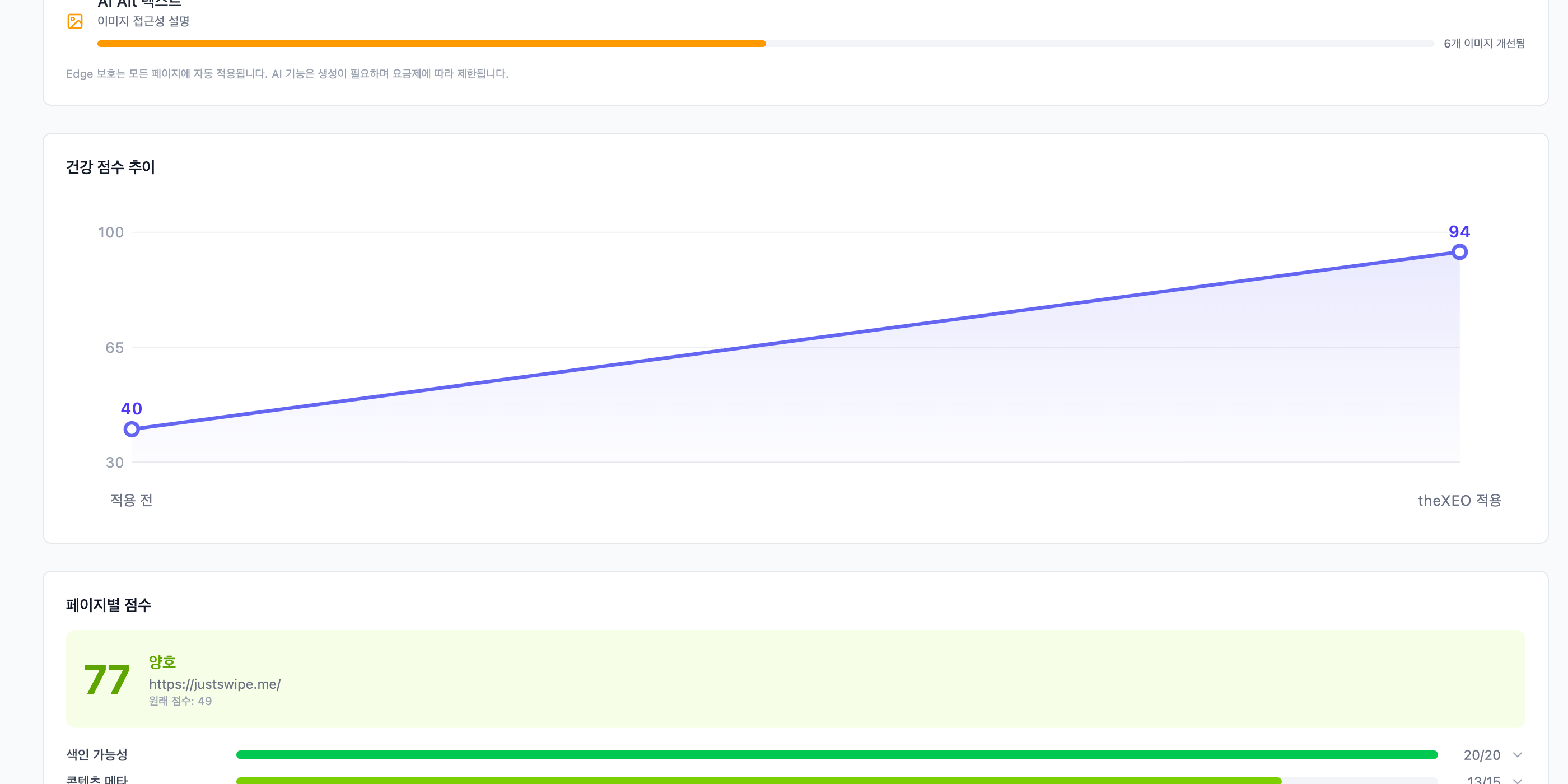Image resolution: width=1568 pixels, height=784 pixels.
Task: Click the '원래 점수: 49' text
Action: tap(180, 701)
